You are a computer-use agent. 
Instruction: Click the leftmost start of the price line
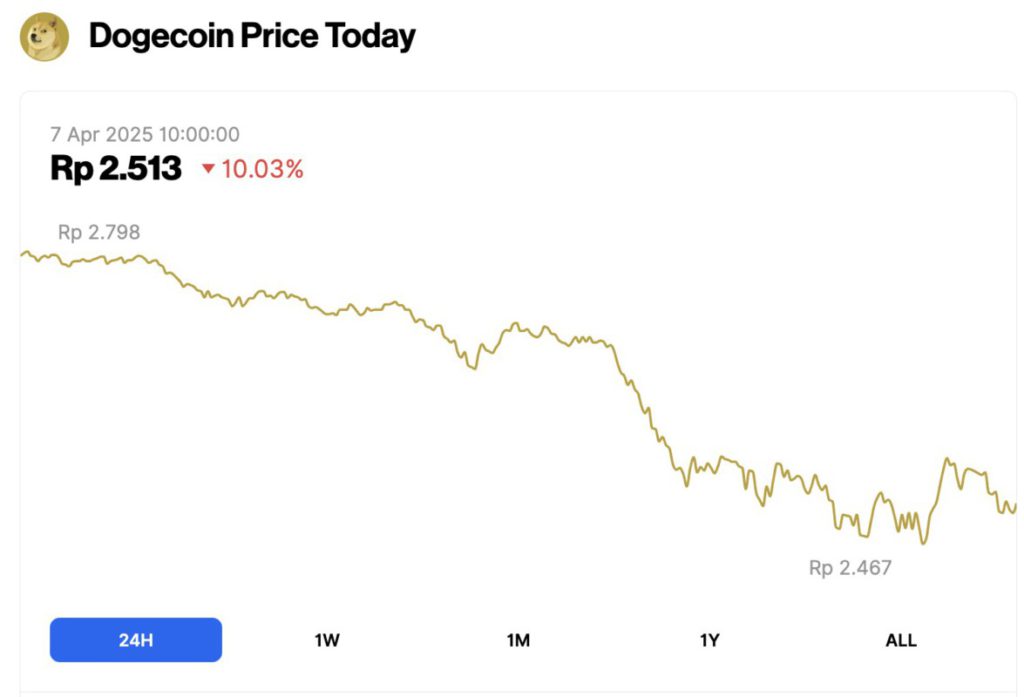pos(22,253)
